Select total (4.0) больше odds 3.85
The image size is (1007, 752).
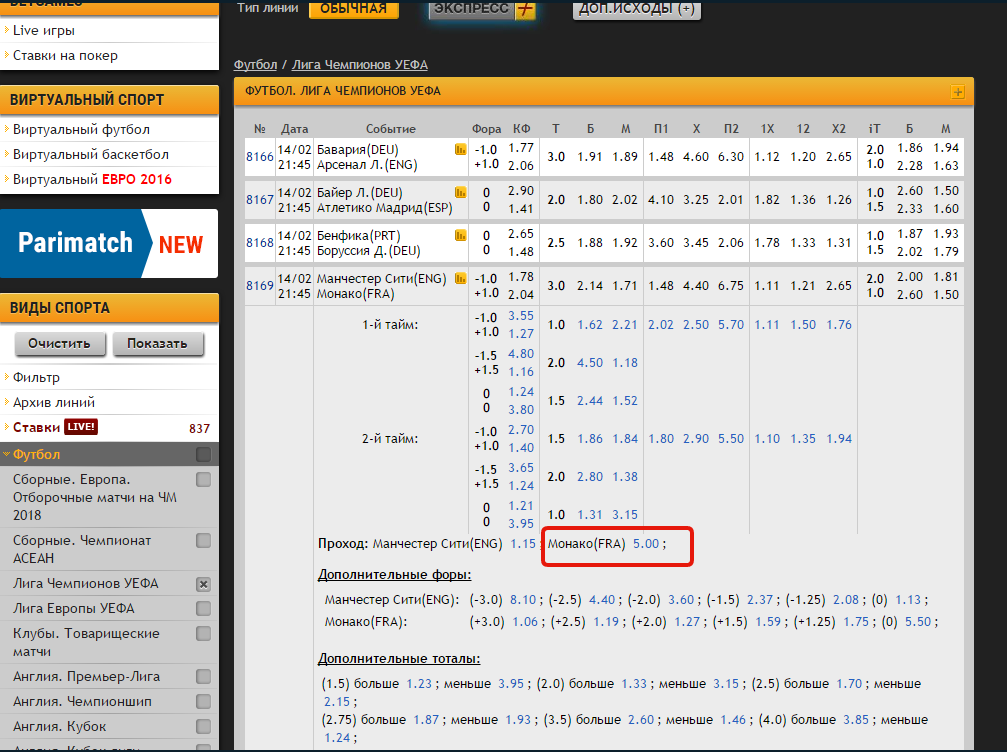pos(855,720)
